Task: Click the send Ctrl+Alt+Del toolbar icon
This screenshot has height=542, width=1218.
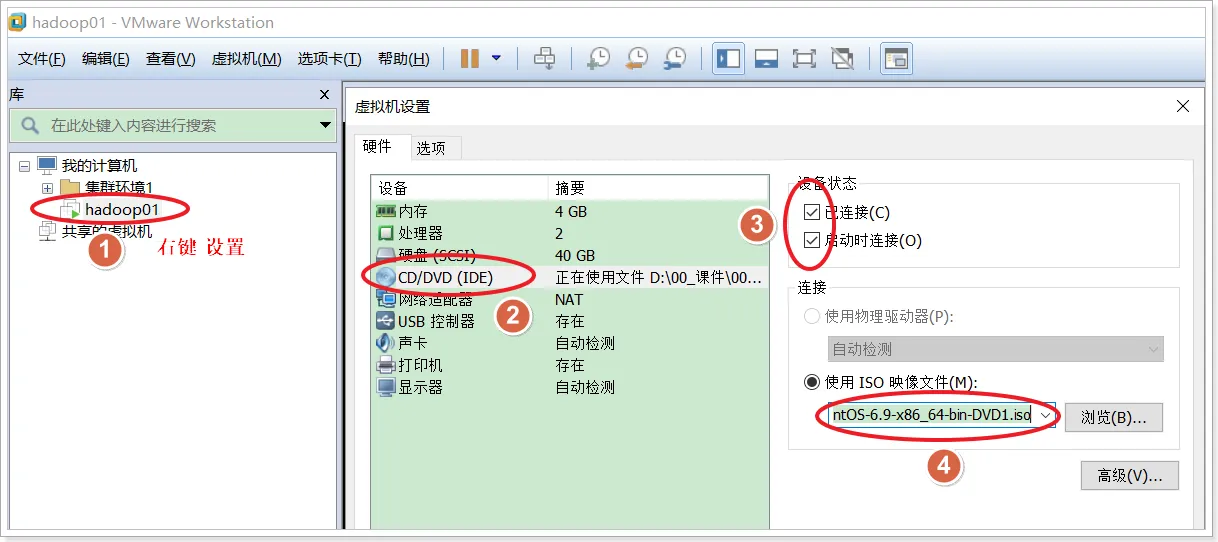Action: (544, 59)
